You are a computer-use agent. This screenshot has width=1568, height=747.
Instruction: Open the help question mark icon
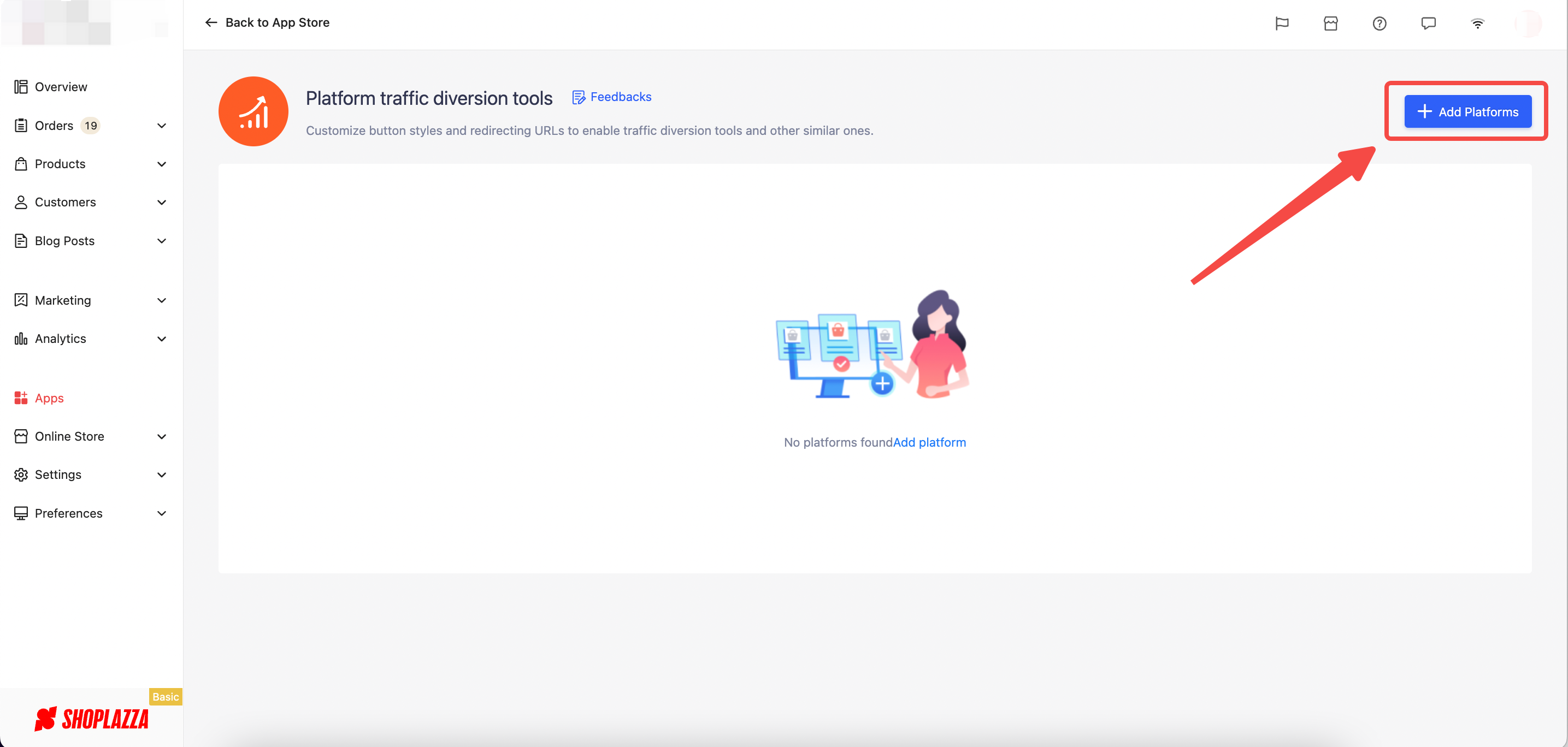coord(1380,23)
